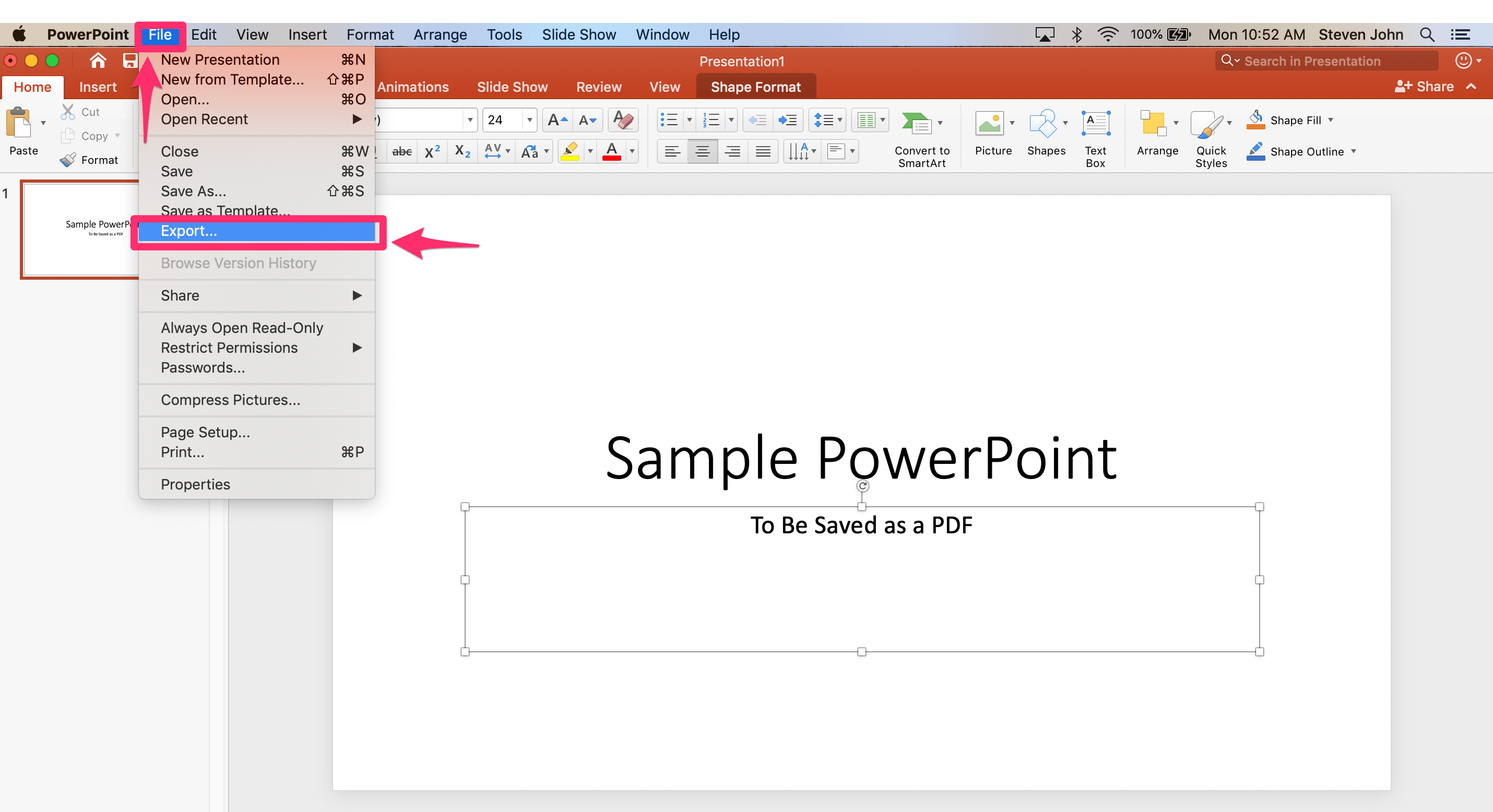1493x812 pixels.
Task: Click the slide's 'To Be Saved as a PDF' subtitle
Action: 861,524
